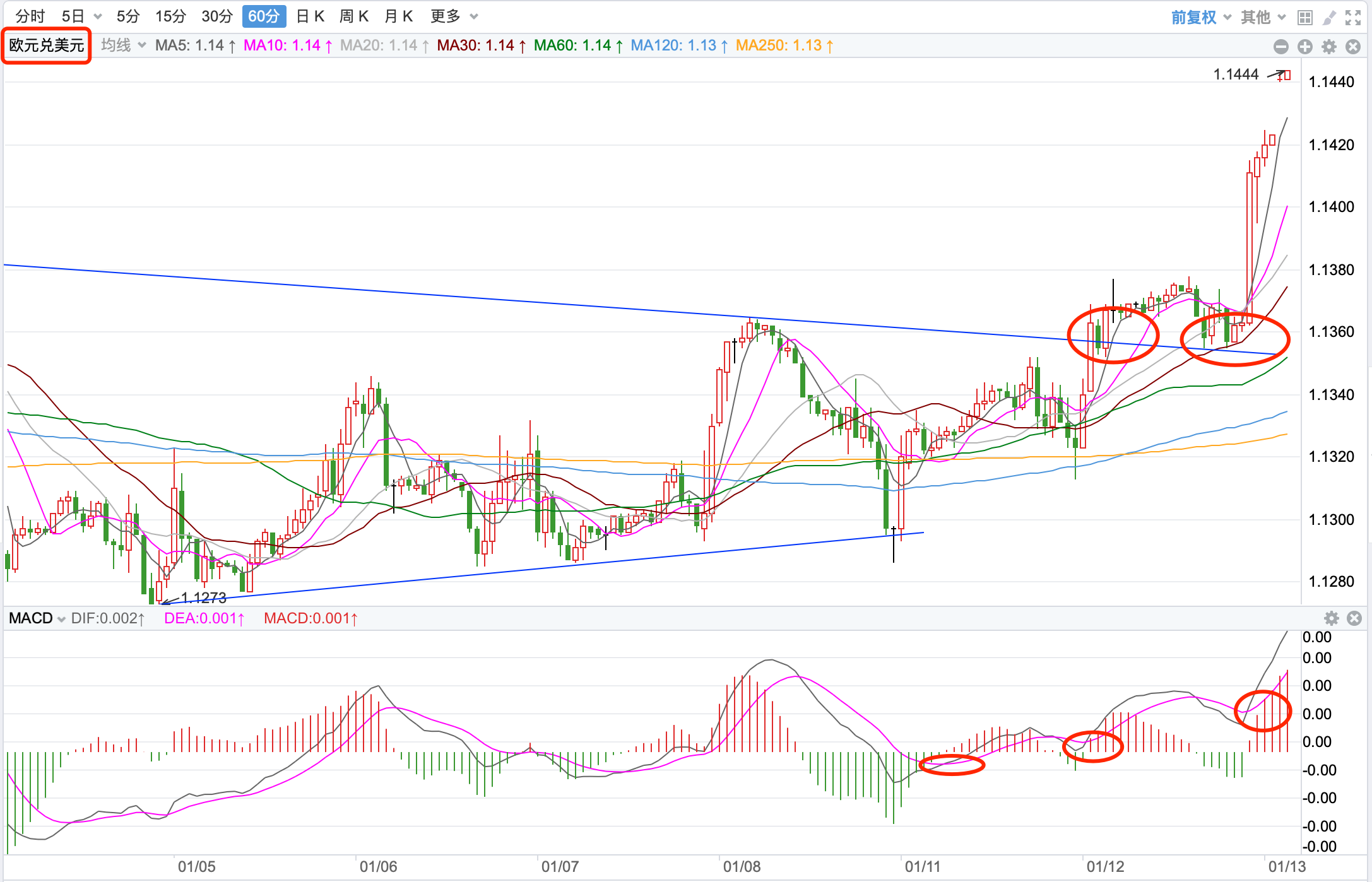Open the multi-chart grid layout icon
The image size is (1372, 882).
pos(1305,17)
